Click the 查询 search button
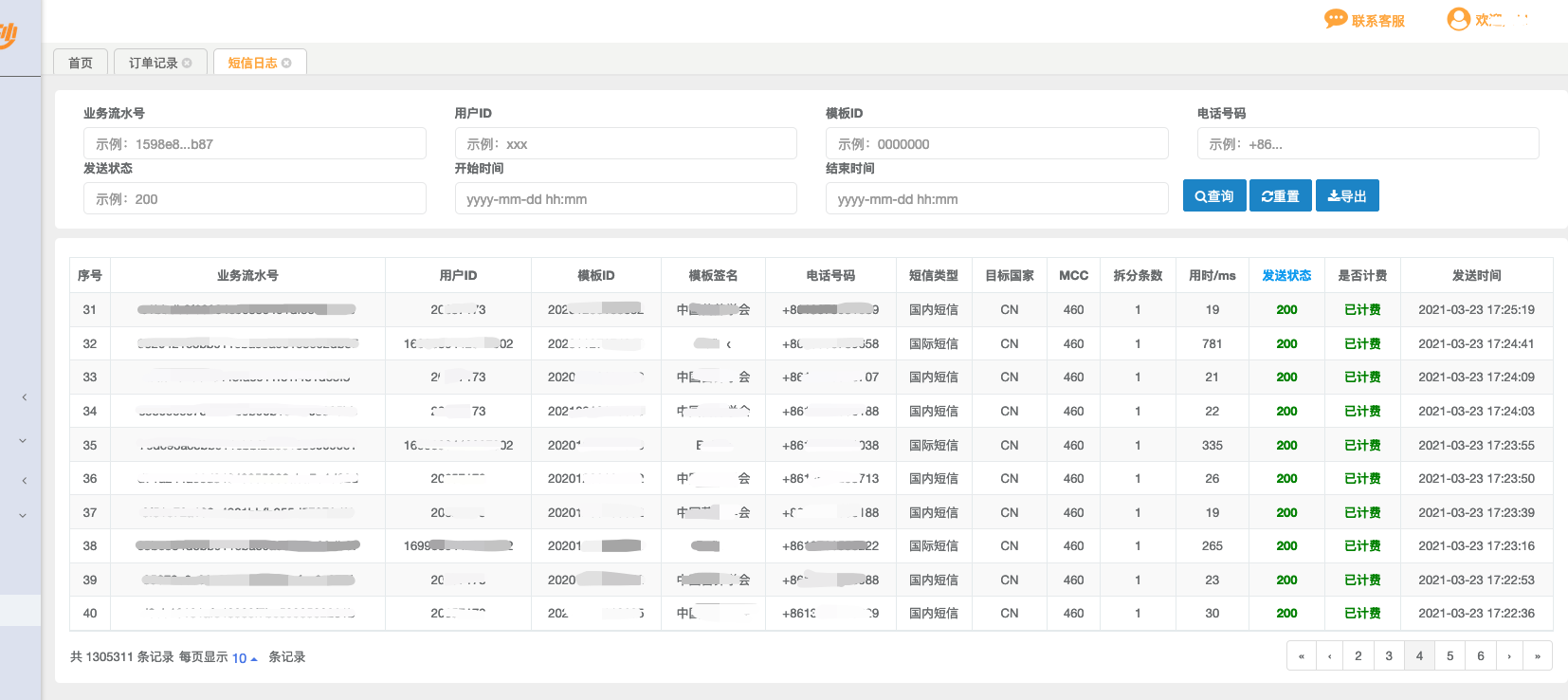This screenshot has width=1568, height=700. pos(1214,195)
